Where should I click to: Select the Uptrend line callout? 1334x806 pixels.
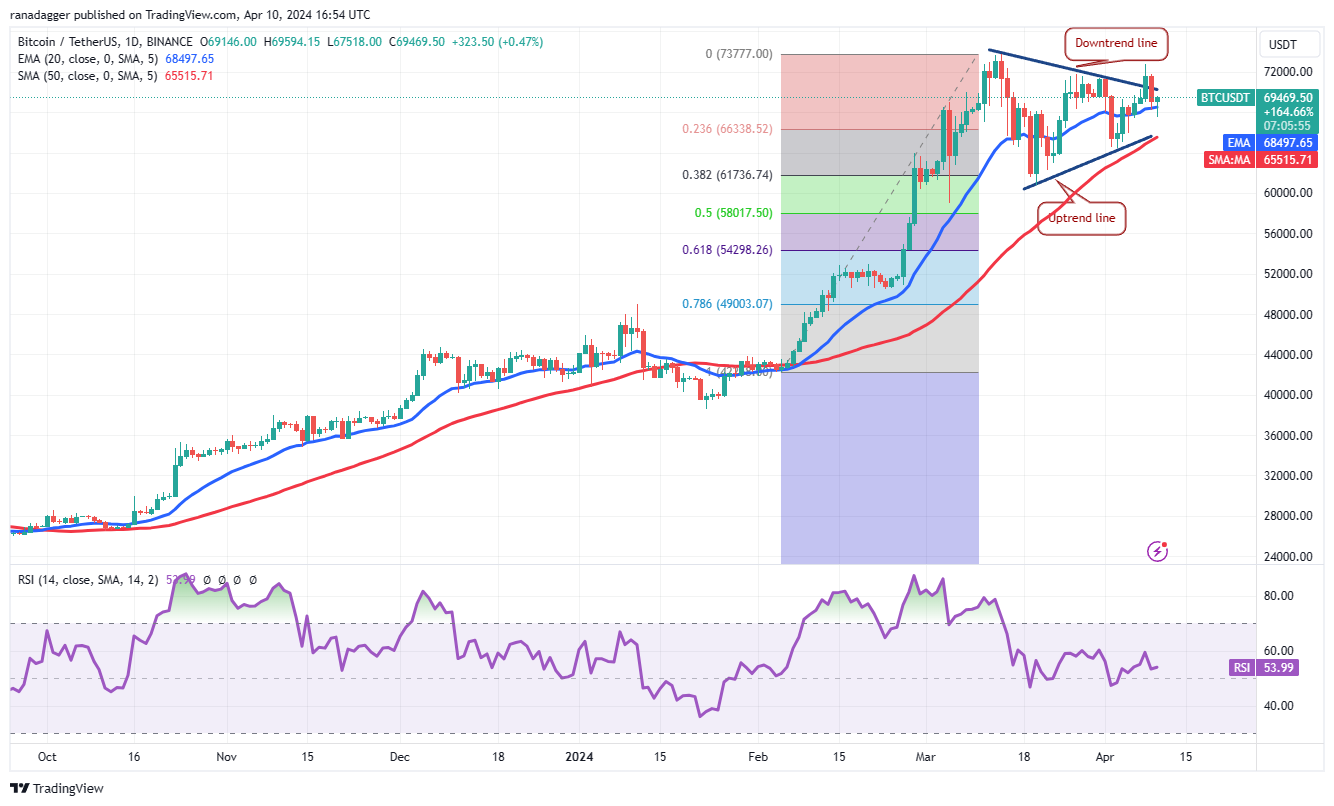tap(1081, 218)
